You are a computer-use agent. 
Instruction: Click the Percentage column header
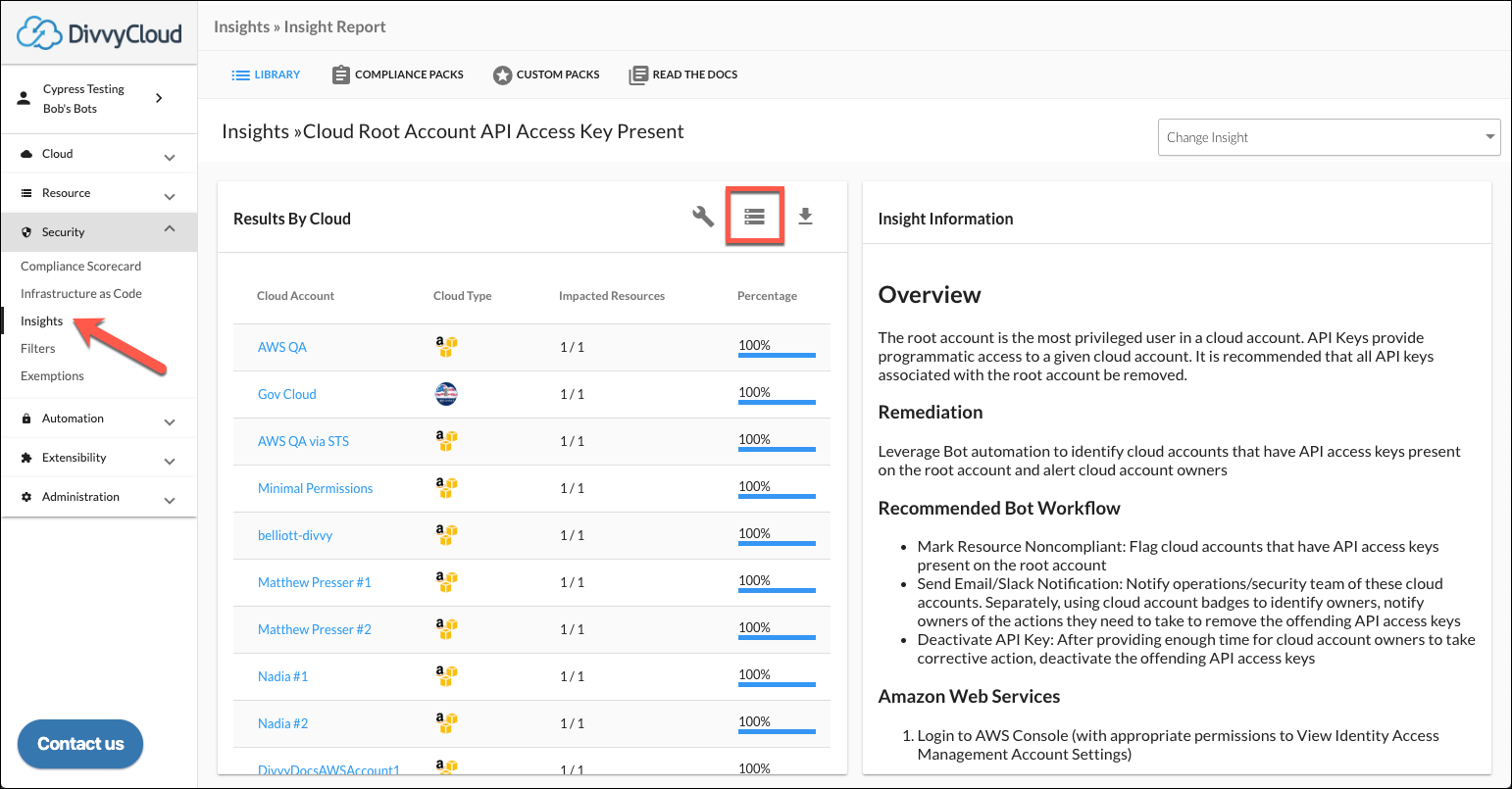pyautogui.click(x=767, y=296)
